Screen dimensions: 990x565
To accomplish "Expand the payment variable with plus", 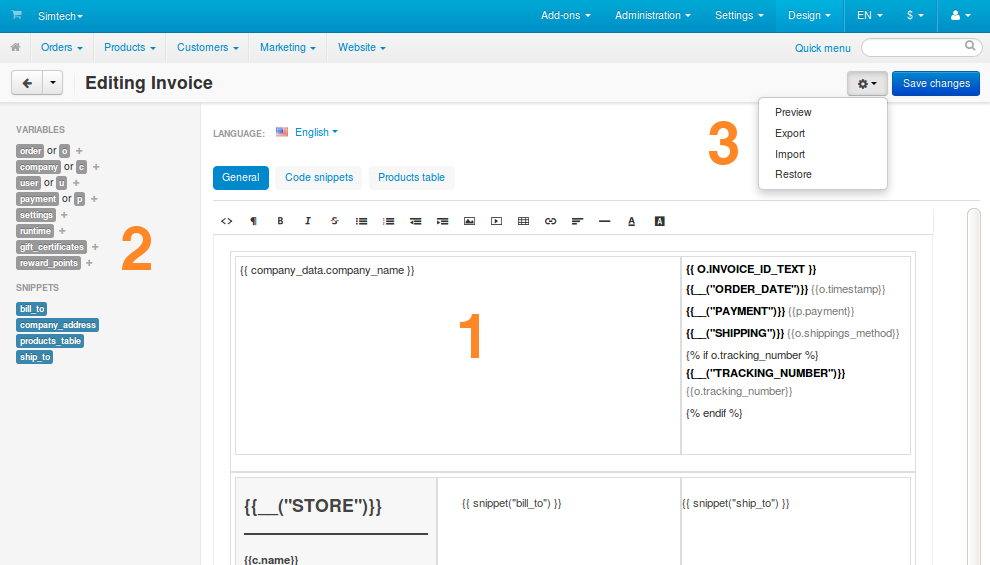I will (x=93, y=199).
